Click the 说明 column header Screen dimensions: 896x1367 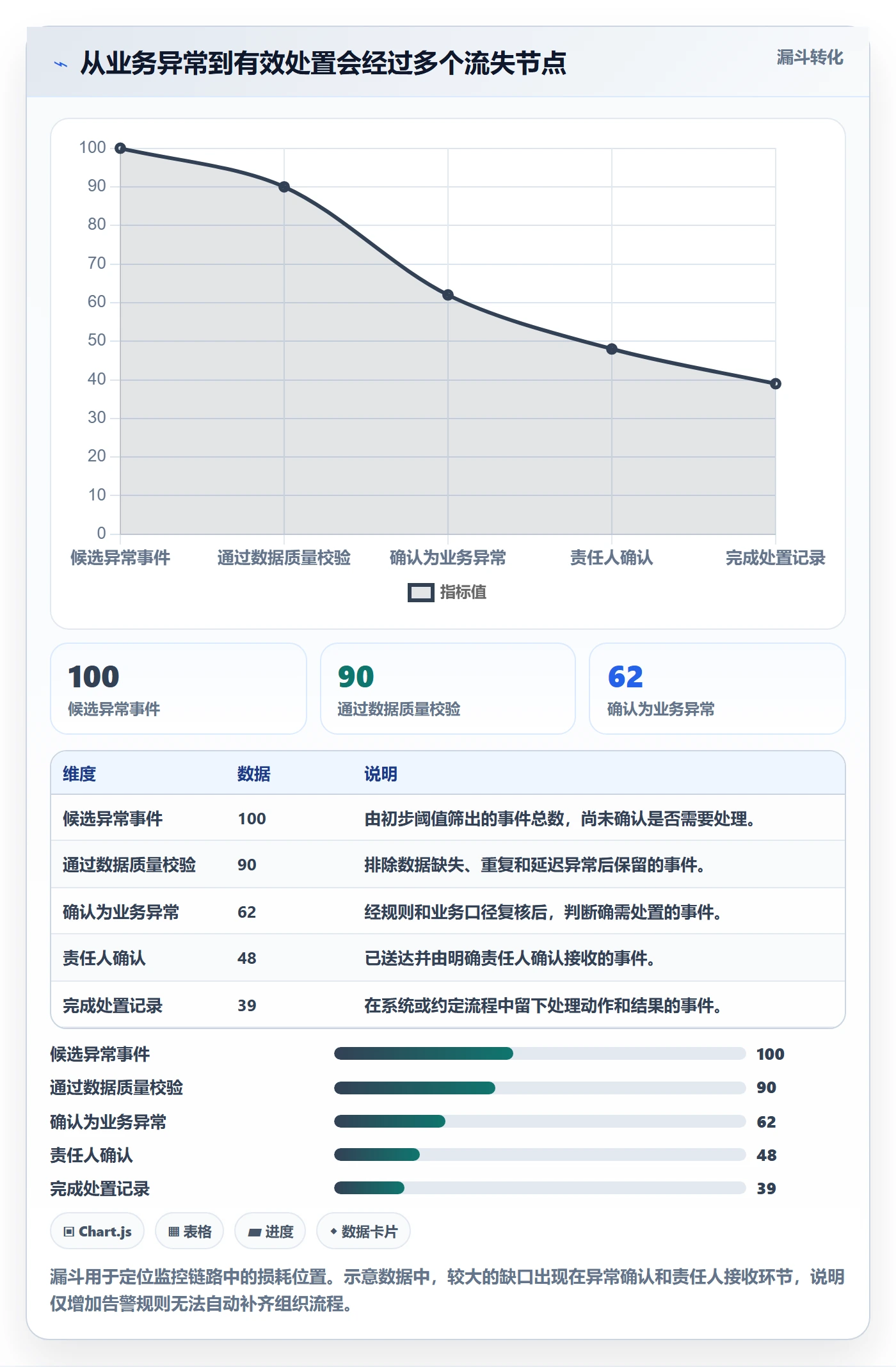tap(381, 774)
